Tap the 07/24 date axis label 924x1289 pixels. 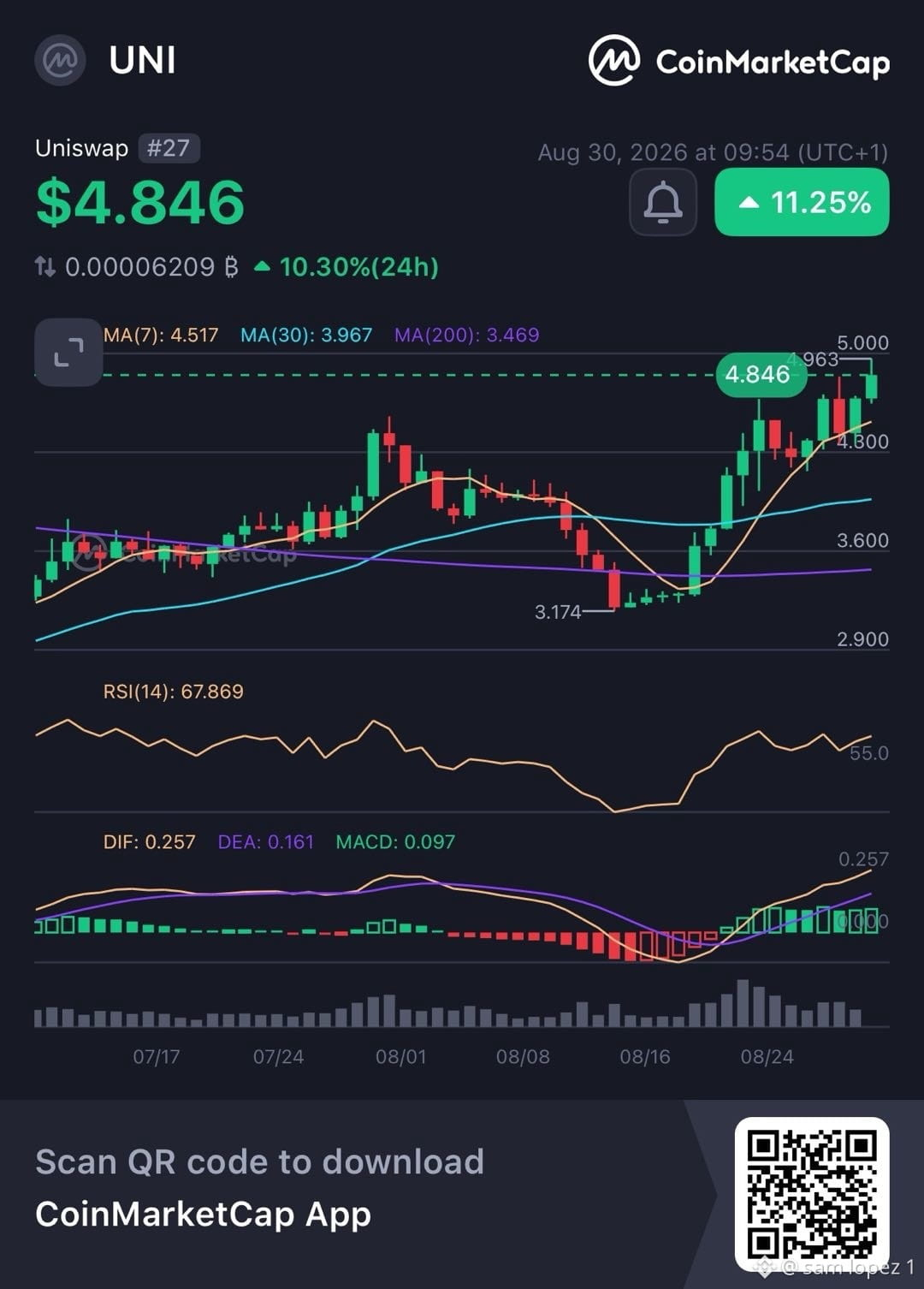(x=278, y=1056)
